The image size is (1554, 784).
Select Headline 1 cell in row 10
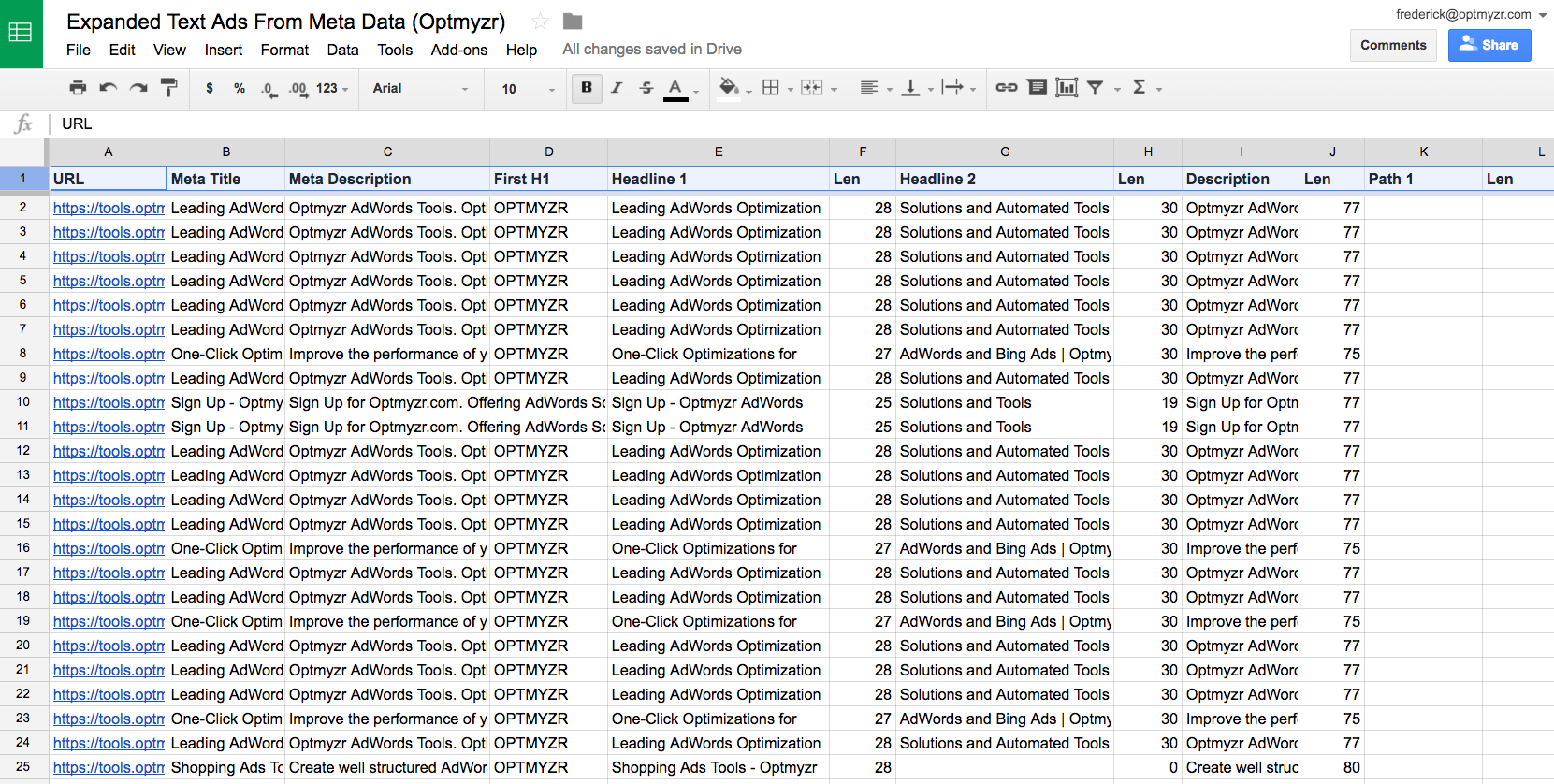pyautogui.click(x=719, y=402)
